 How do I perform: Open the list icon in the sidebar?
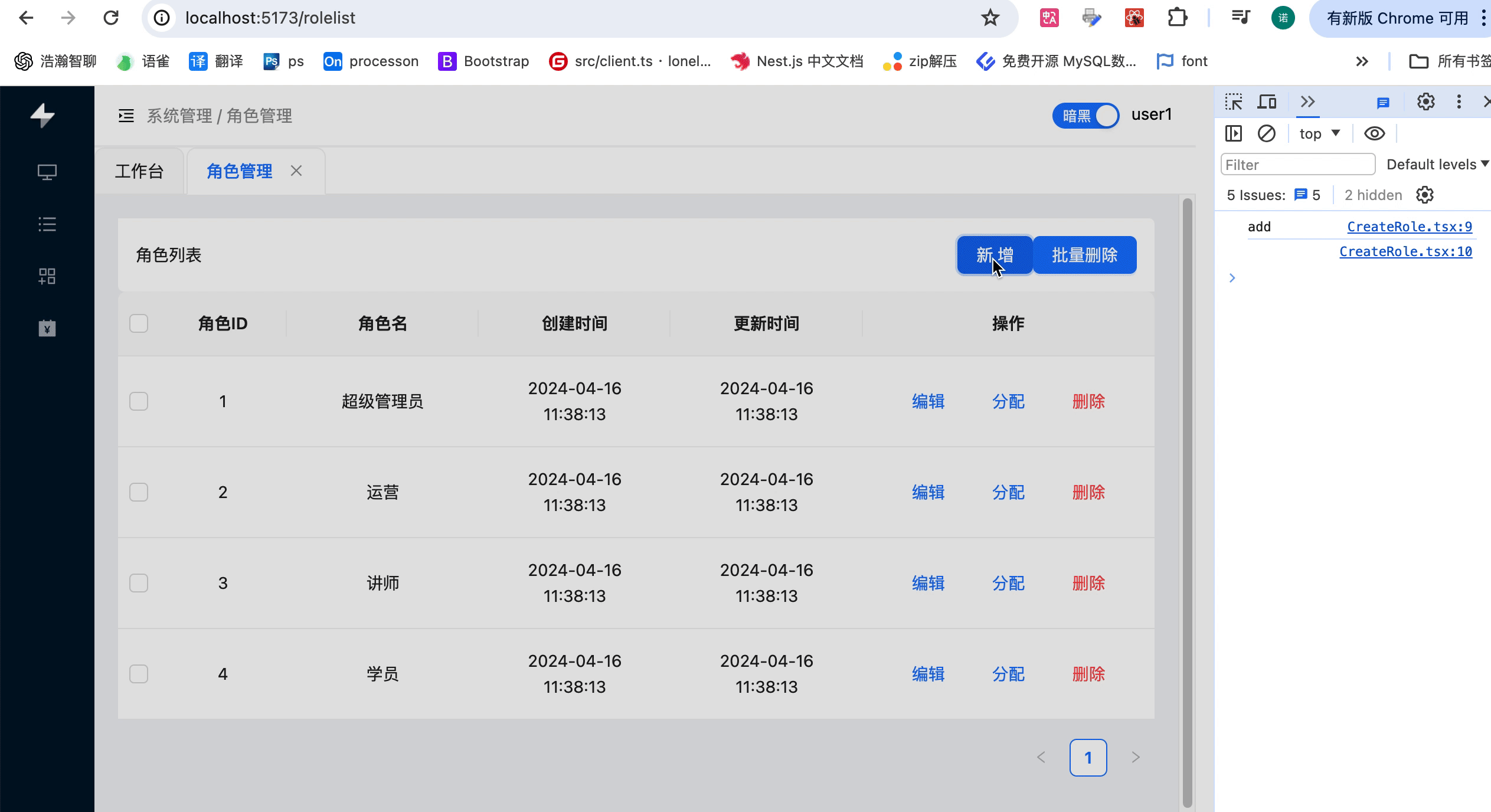(x=47, y=224)
